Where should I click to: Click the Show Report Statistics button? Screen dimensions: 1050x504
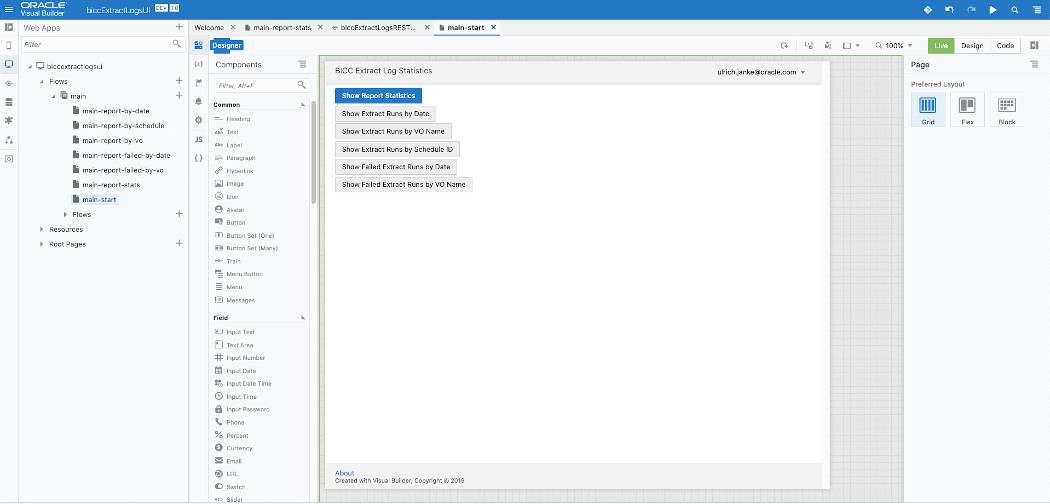coord(378,96)
